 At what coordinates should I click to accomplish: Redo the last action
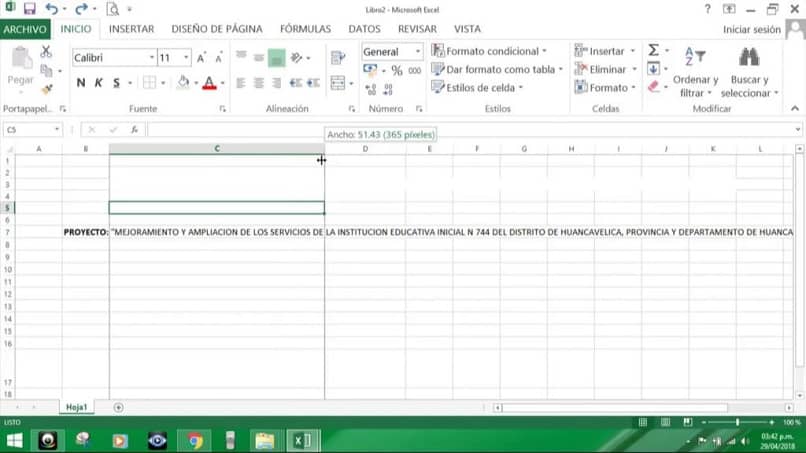point(81,9)
